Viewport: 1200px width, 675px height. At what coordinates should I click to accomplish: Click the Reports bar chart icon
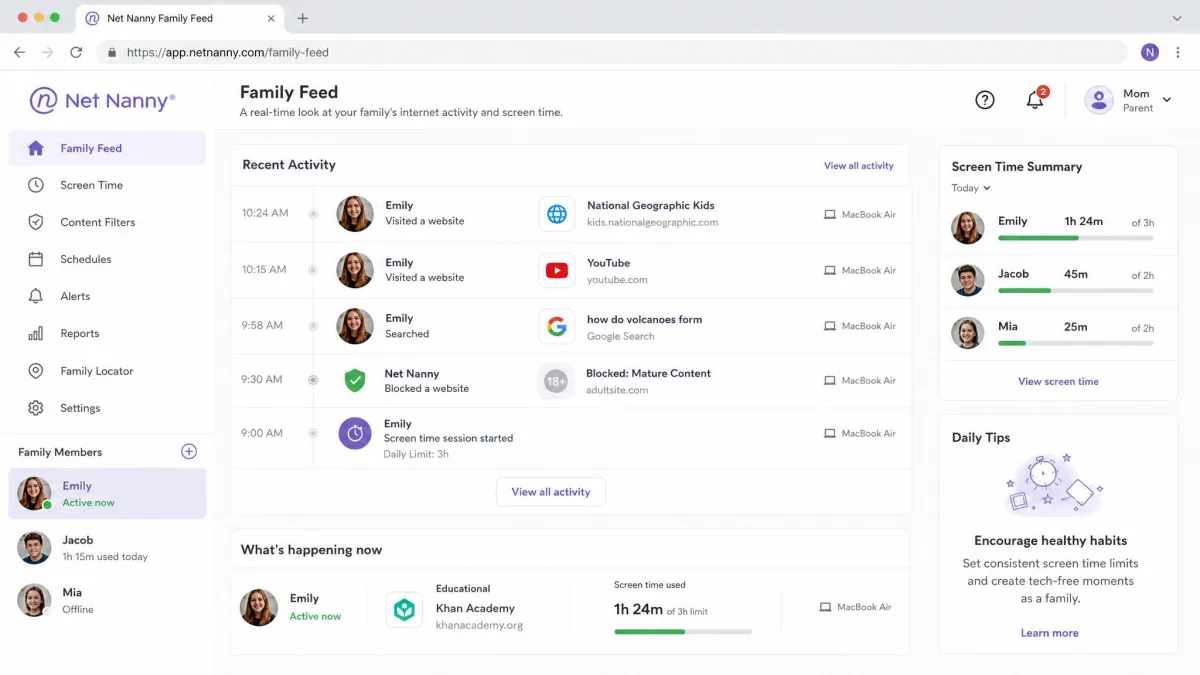click(36, 333)
